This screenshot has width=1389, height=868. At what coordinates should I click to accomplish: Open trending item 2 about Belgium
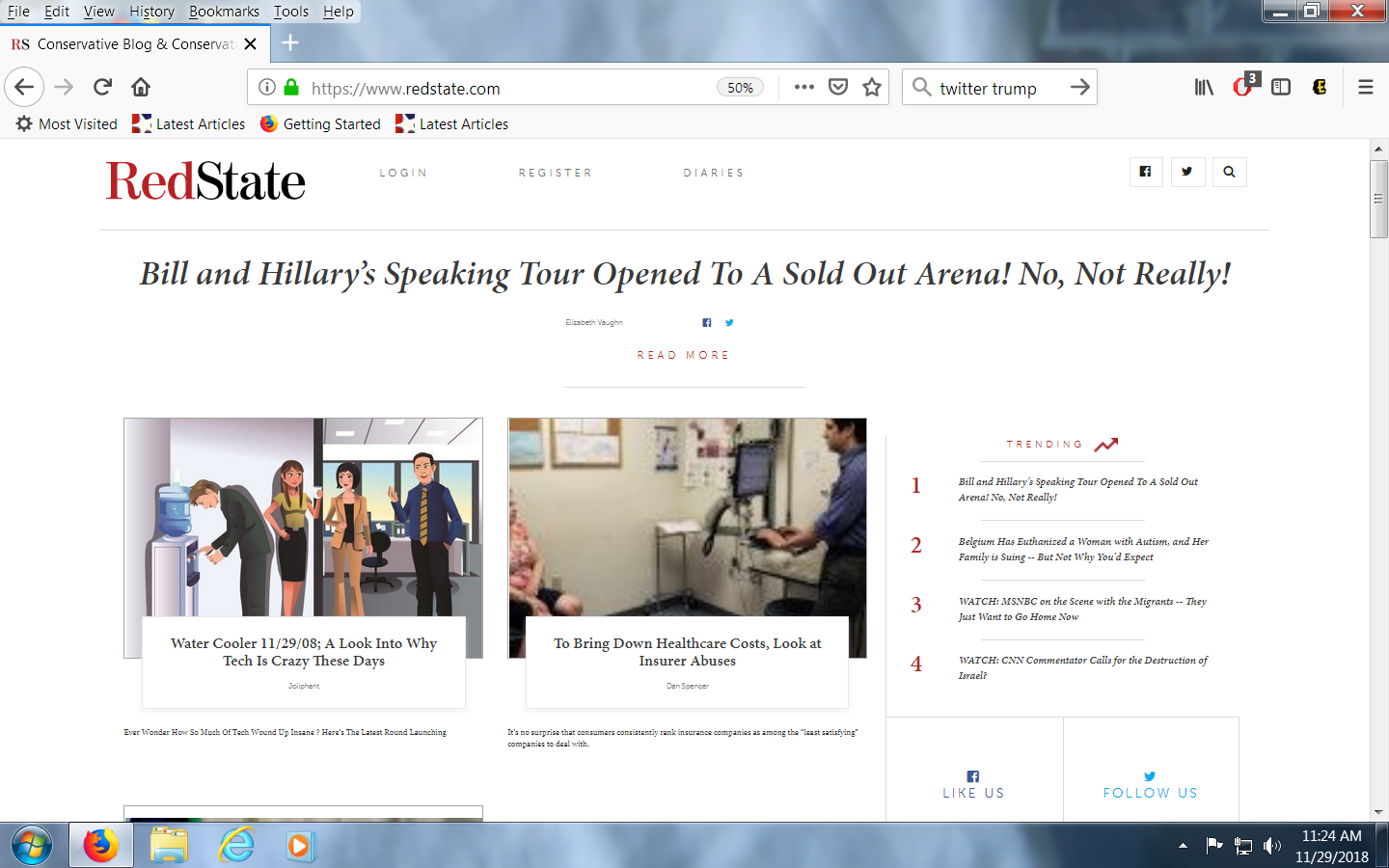(x=1083, y=549)
